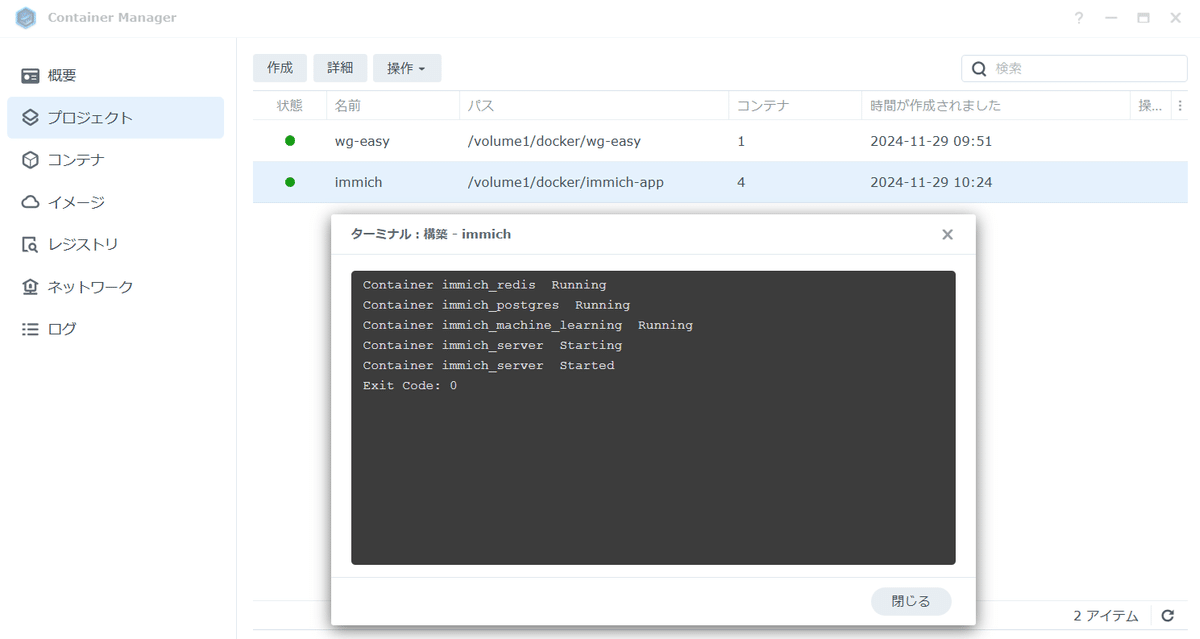Image resolution: width=1200 pixels, height=639 pixels.
Task: Sort by 名前 column header
Action: tap(393, 105)
